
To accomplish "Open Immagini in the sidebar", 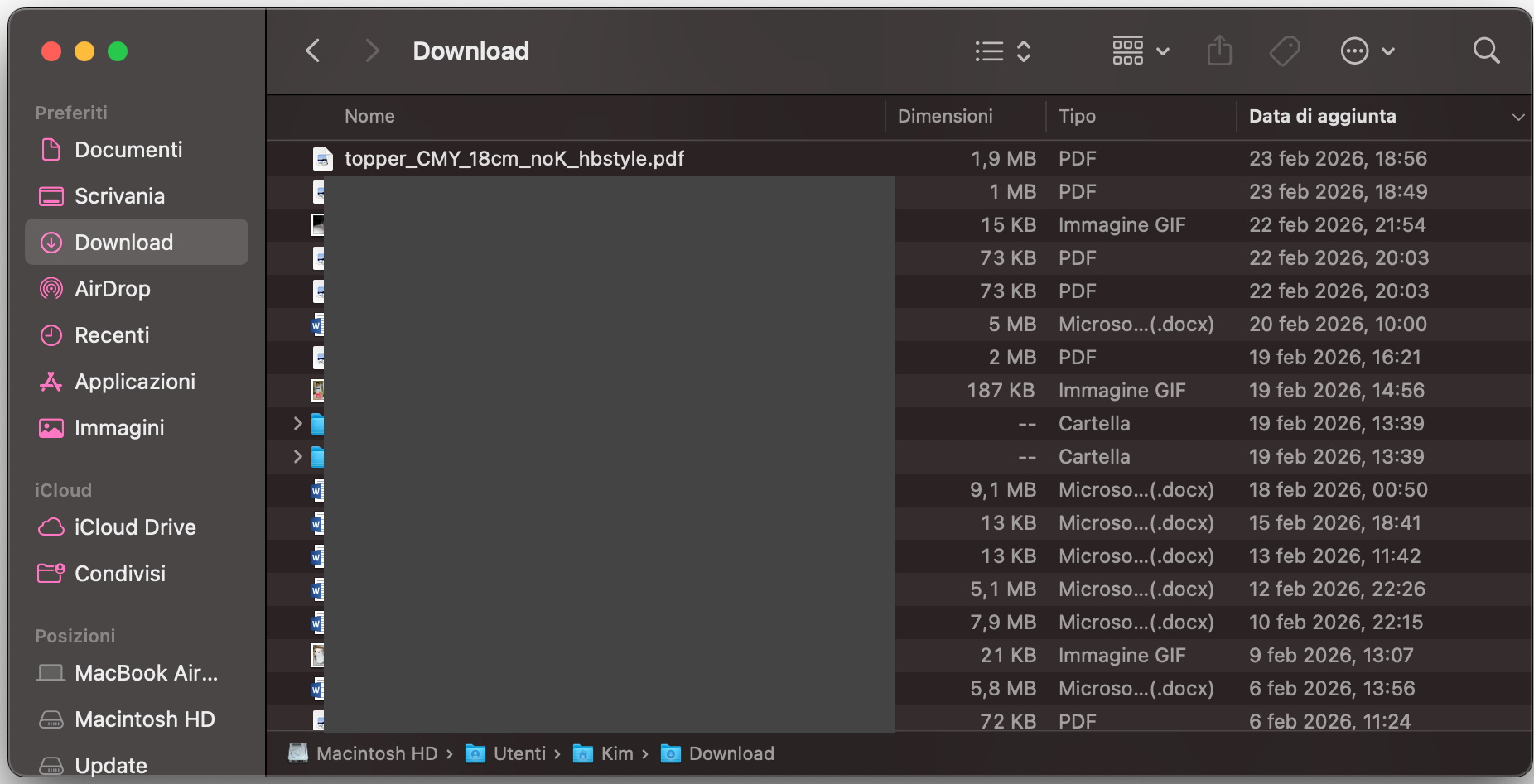I will click(x=118, y=427).
